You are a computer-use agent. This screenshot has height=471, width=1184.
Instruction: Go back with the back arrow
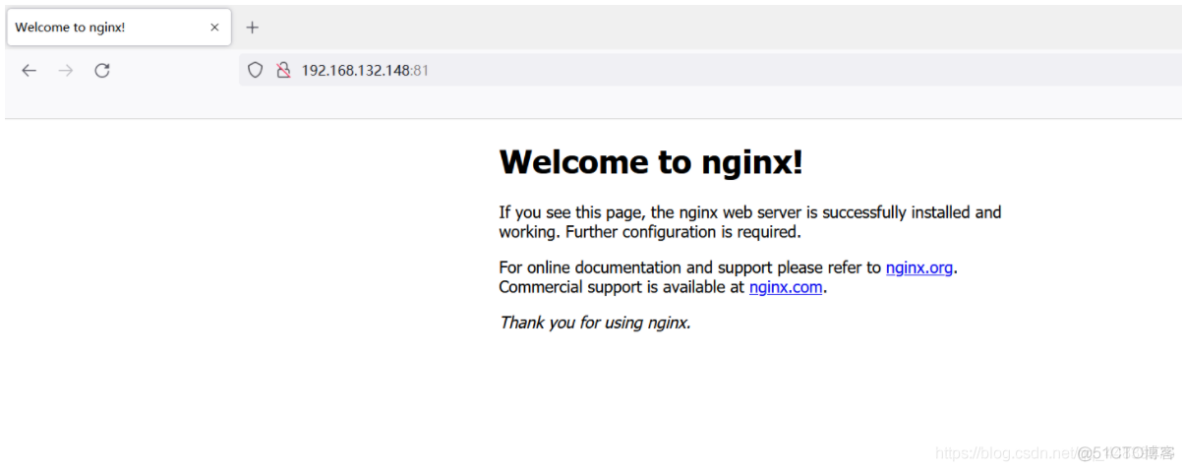pos(29,71)
